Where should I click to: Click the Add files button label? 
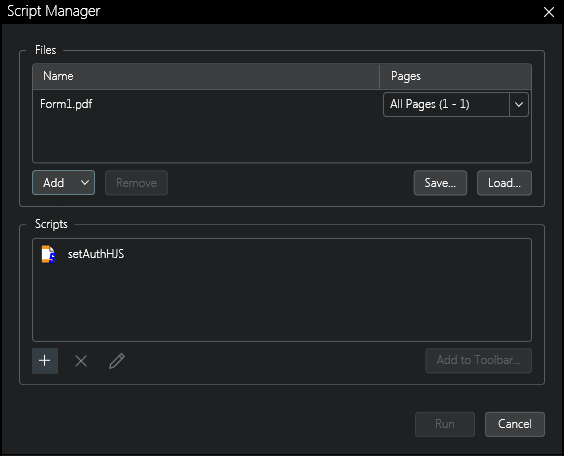(54, 183)
